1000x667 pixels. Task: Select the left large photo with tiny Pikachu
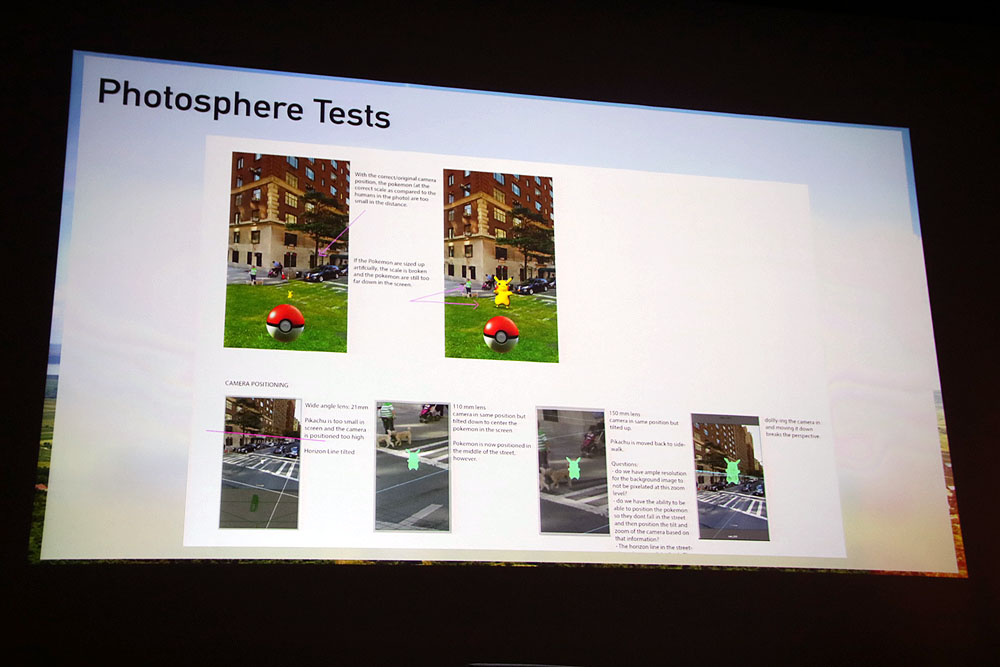[x=286, y=253]
